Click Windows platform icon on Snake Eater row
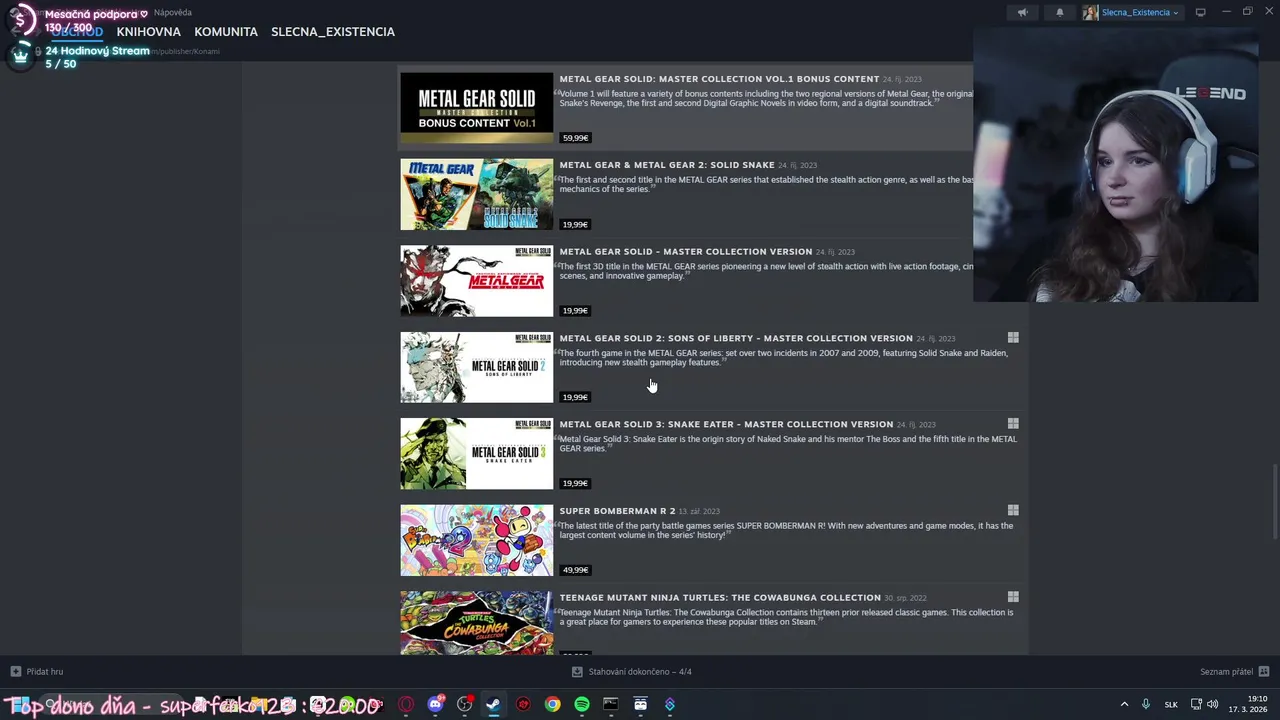The height and width of the screenshot is (720, 1280). click(1013, 424)
